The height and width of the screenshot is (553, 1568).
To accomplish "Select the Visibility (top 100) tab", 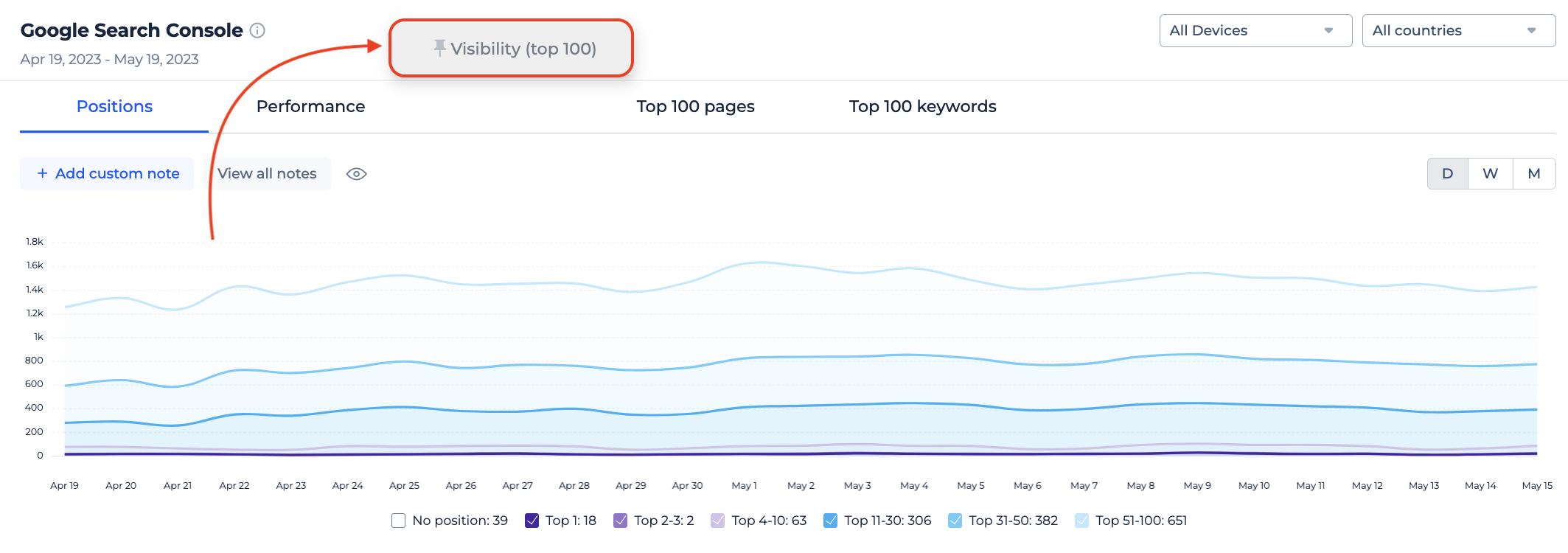I will [x=512, y=49].
